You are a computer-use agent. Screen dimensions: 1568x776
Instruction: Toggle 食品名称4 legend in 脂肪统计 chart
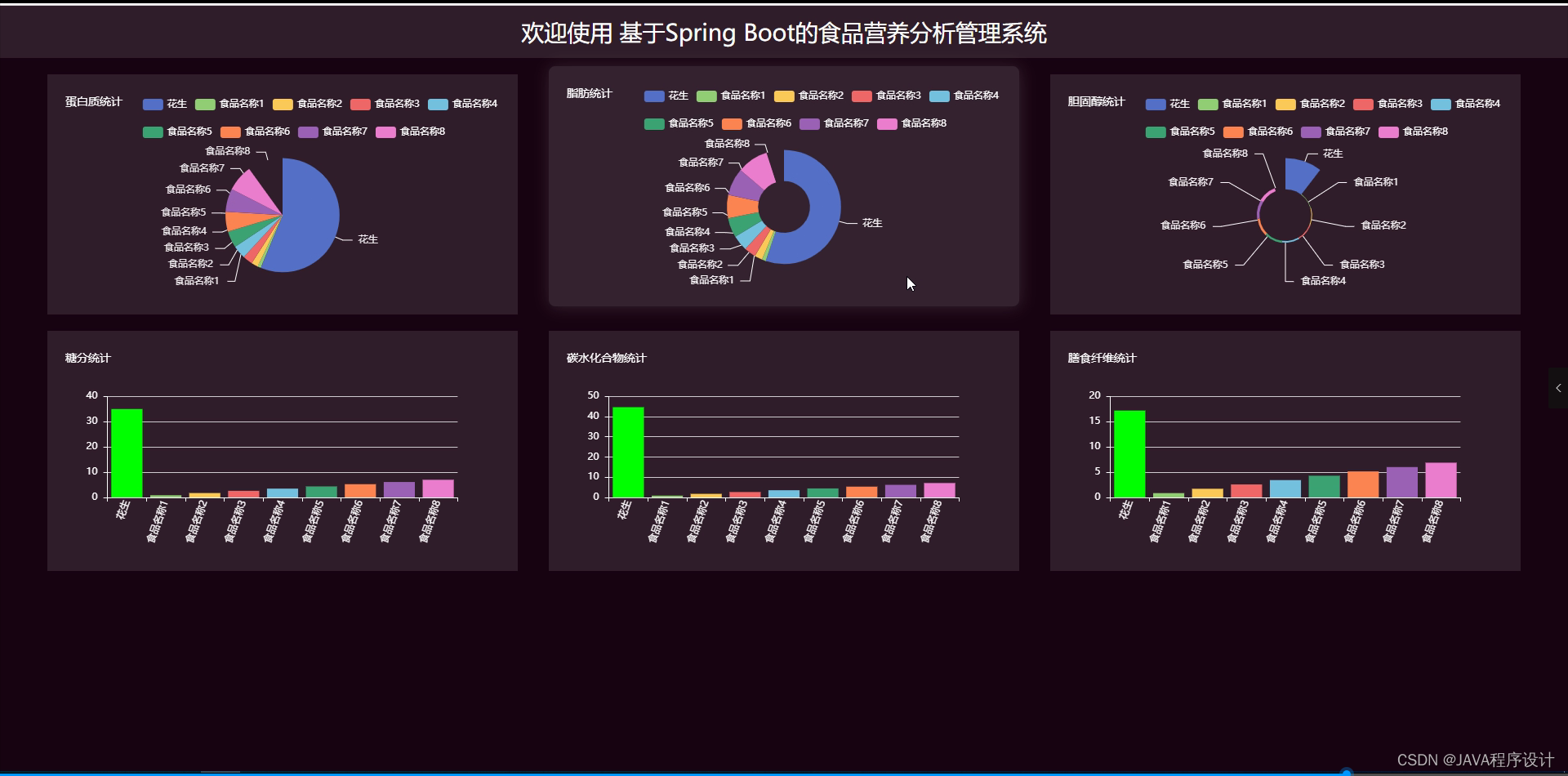(x=964, y=96)
